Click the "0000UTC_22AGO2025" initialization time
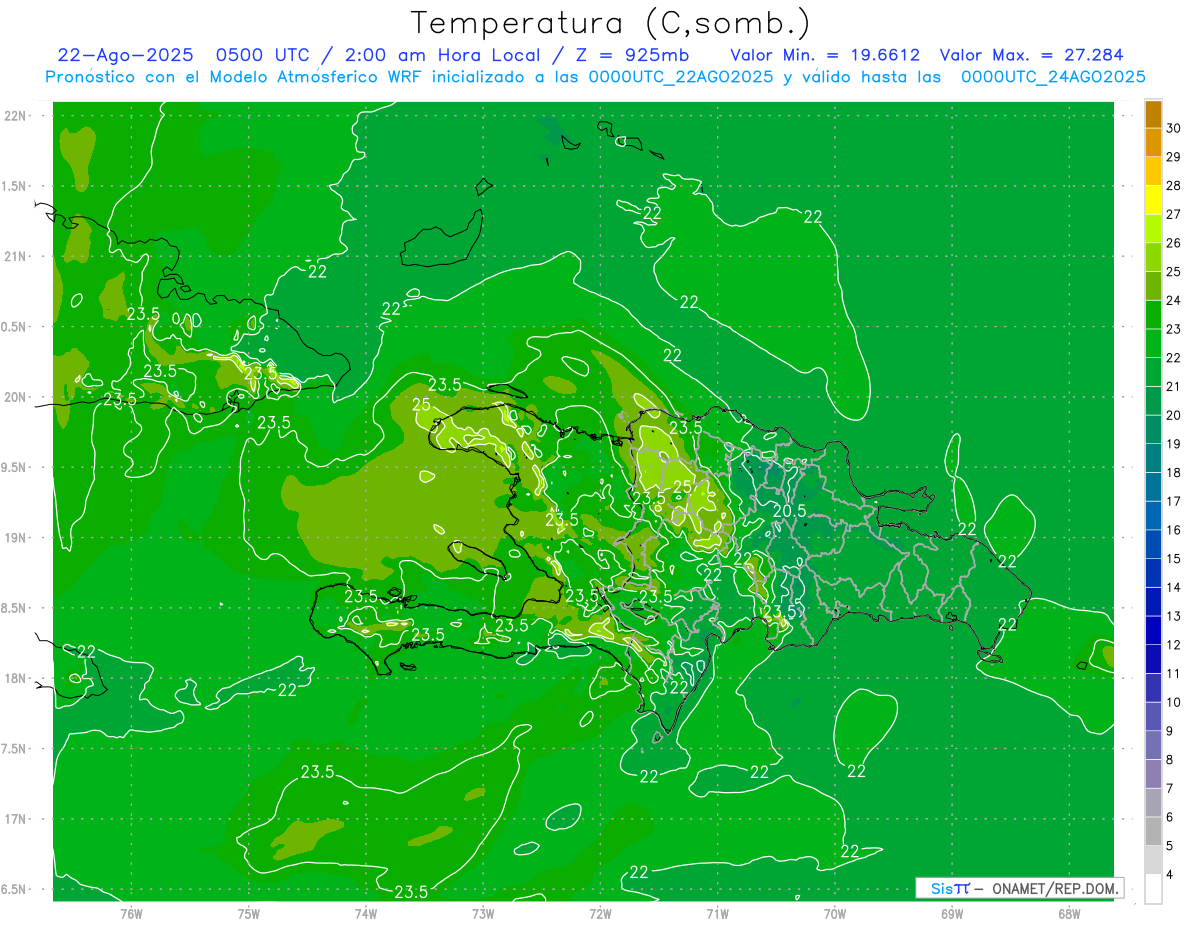 tap(679, 77)
